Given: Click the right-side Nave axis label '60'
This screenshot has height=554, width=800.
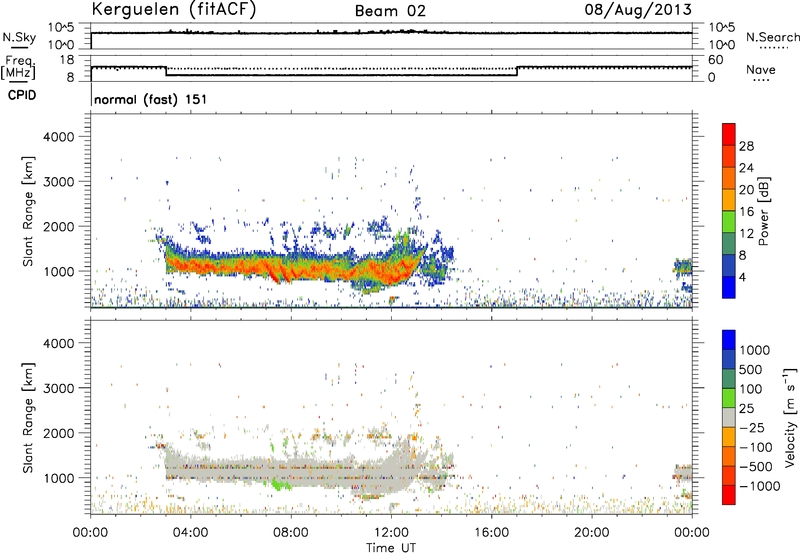Looking at the screenshot, I should tap(715, 60).
